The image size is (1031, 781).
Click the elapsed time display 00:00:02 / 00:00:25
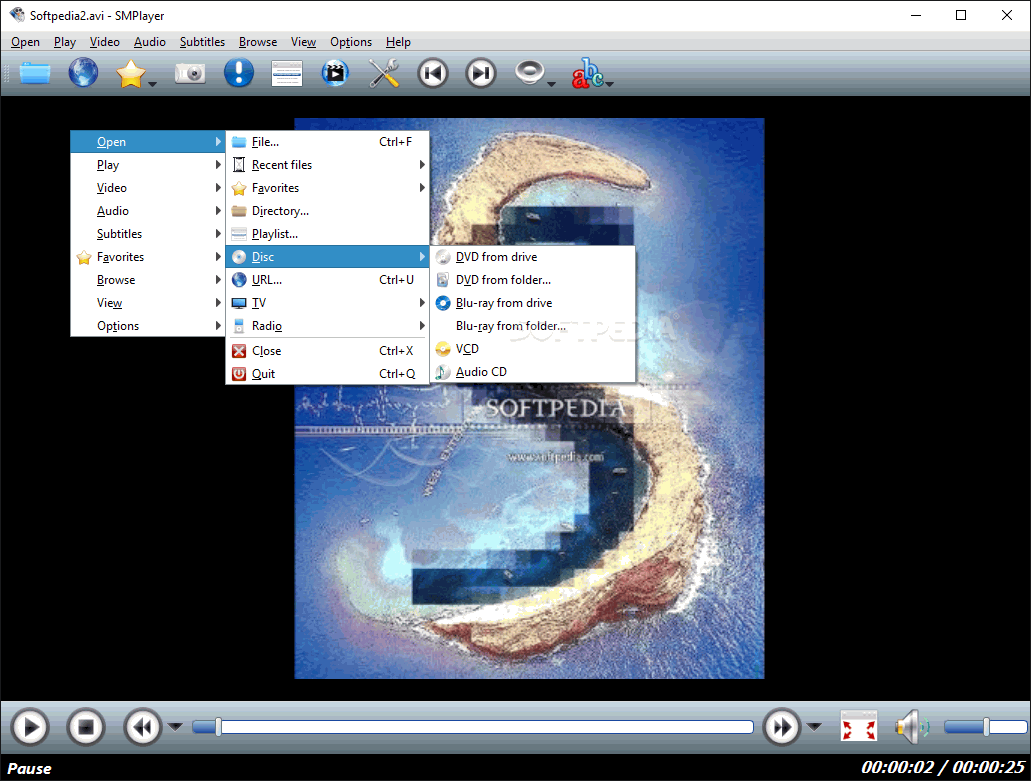pyautogui.click(x=943, y=767)
